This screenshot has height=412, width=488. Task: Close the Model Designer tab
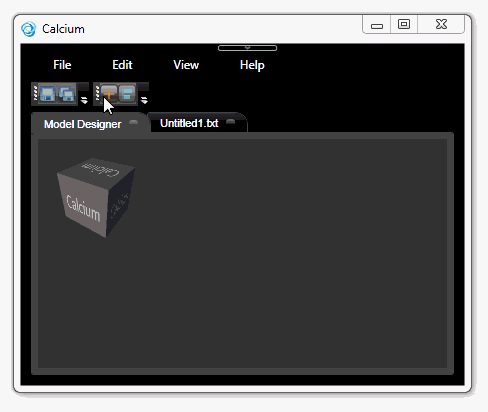tap(134, 122)
